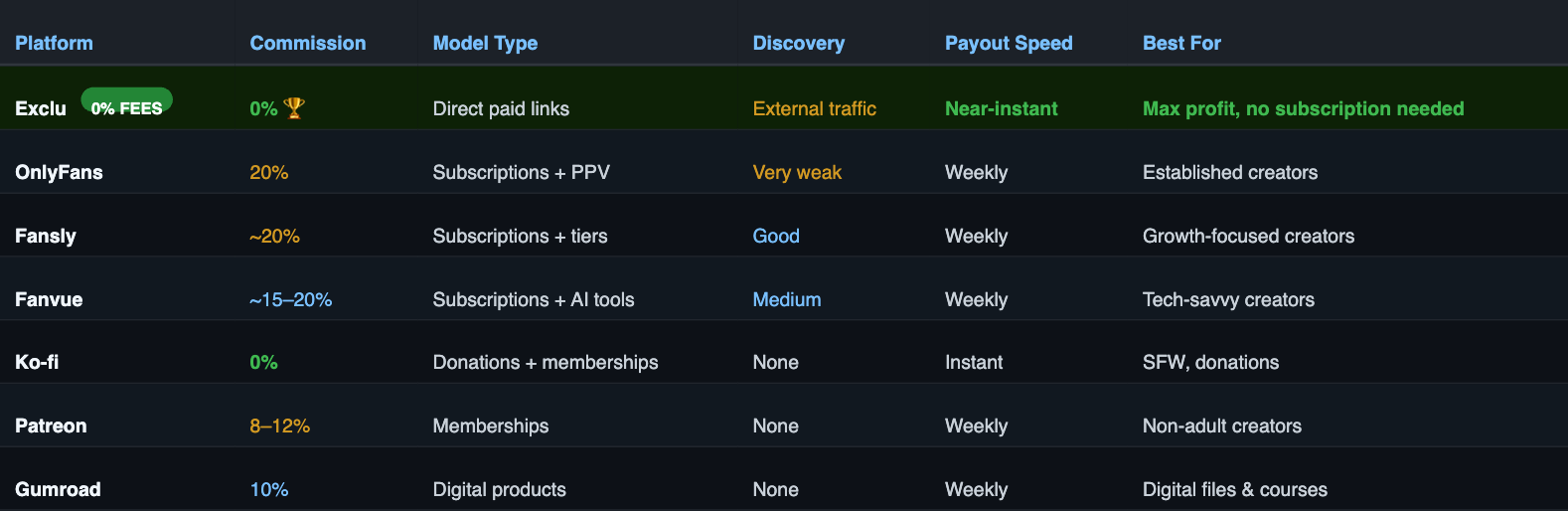
Task: Select the Fansly platform name
Action: tap(46, 236)
